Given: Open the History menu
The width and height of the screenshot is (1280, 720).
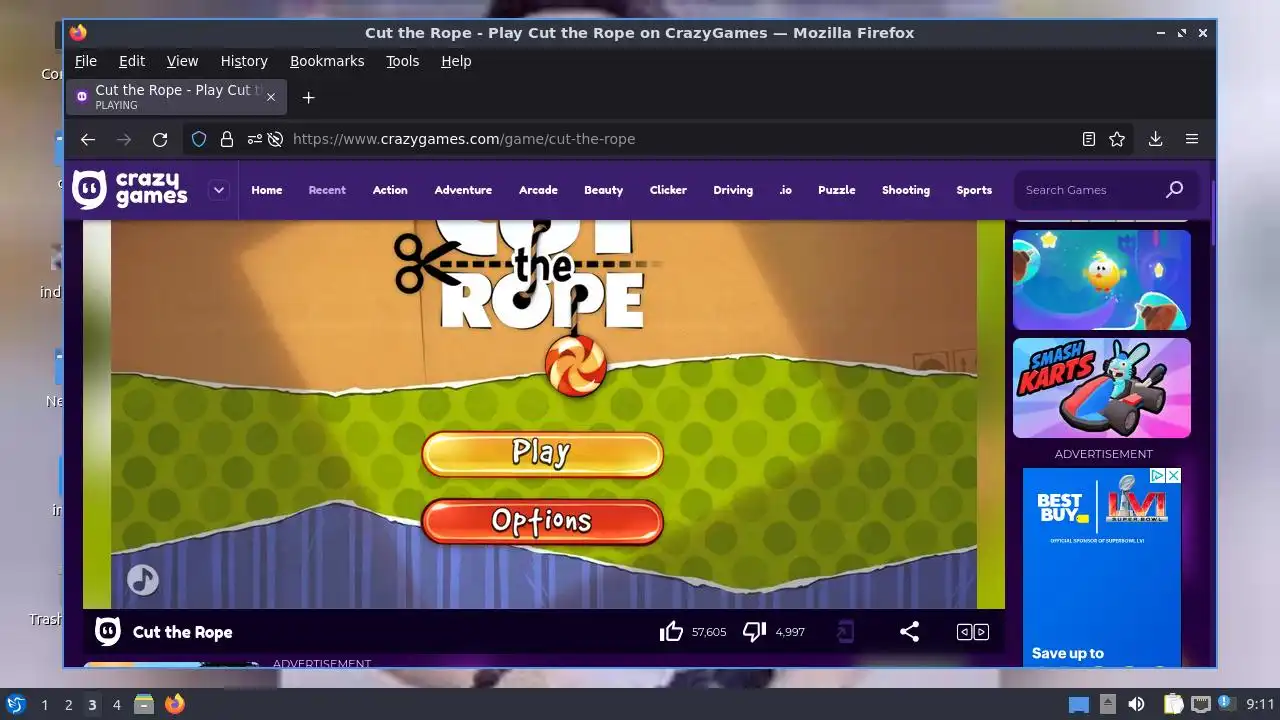Looking at the screenshot, I should click(244, 61).
